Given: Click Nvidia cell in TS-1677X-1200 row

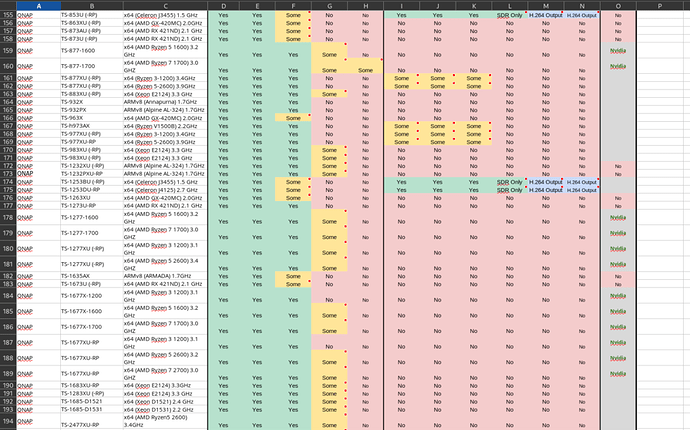Looking at the screenshot, I should pyautogui.click(x=618, y=296).
